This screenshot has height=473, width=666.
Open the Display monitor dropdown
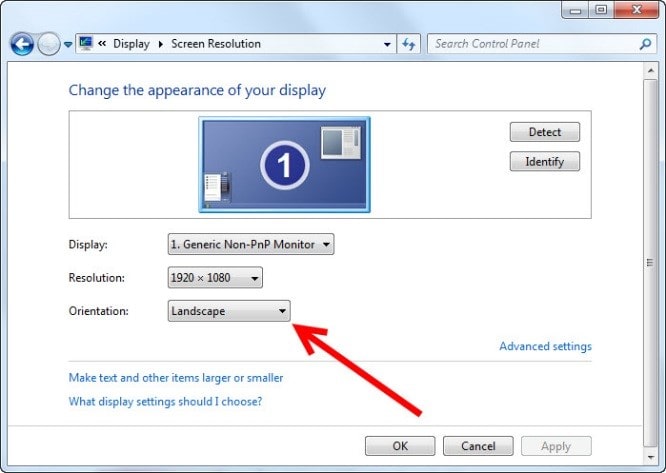click(251, 244)
